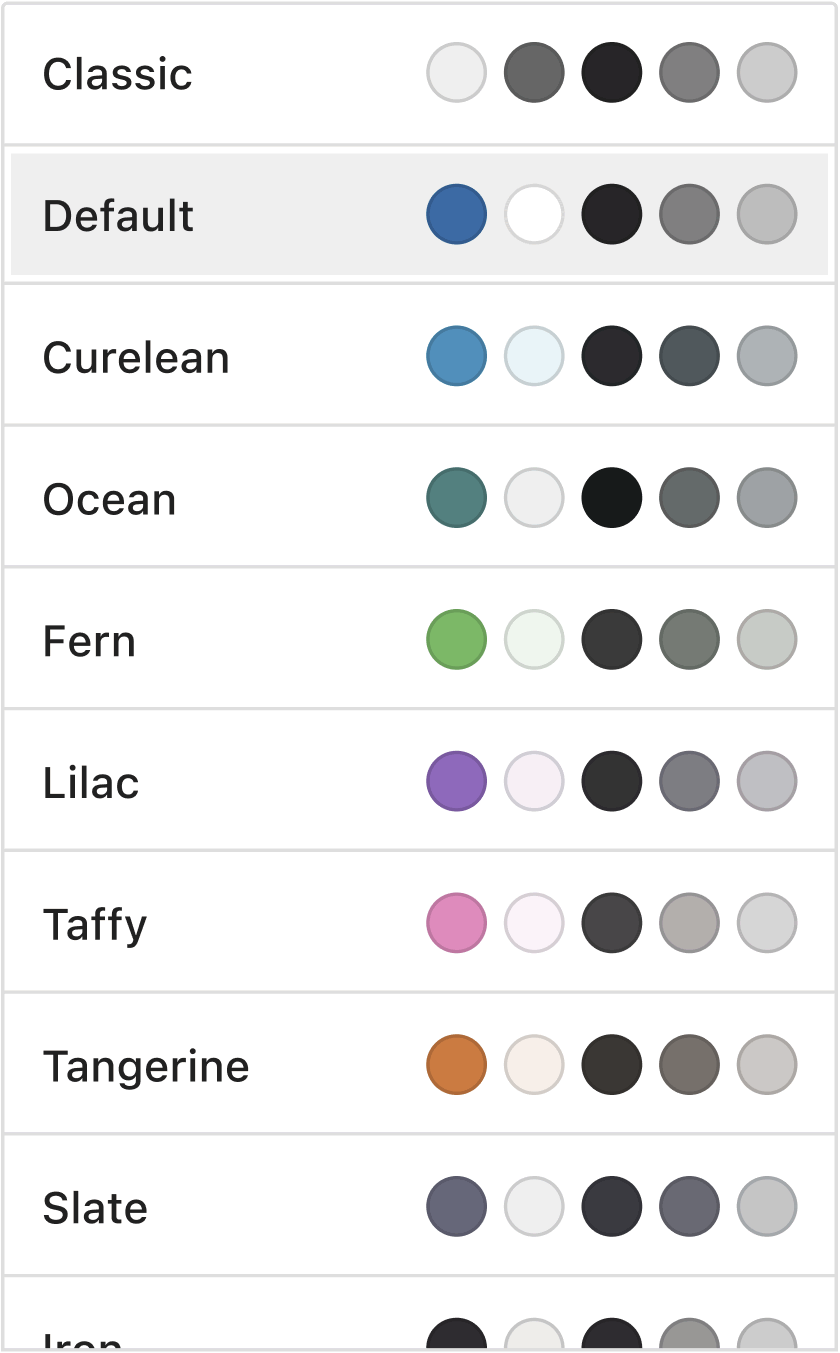Select the Classic color theme
The image size is (840, 1353).
(x=118, y=74)
